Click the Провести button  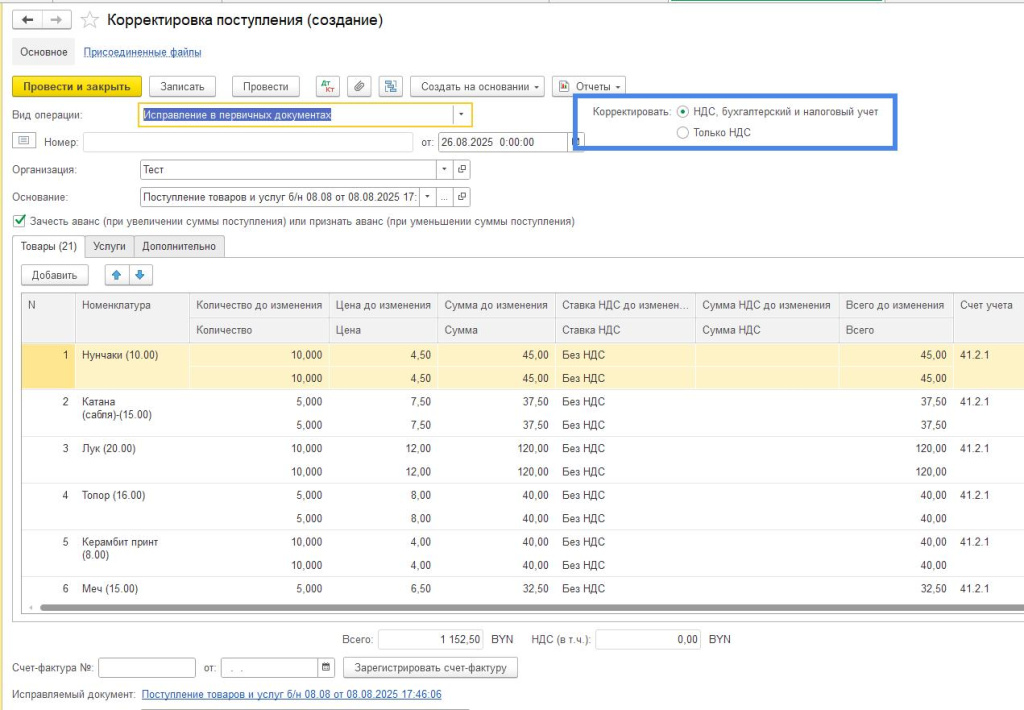click(266, 86)
